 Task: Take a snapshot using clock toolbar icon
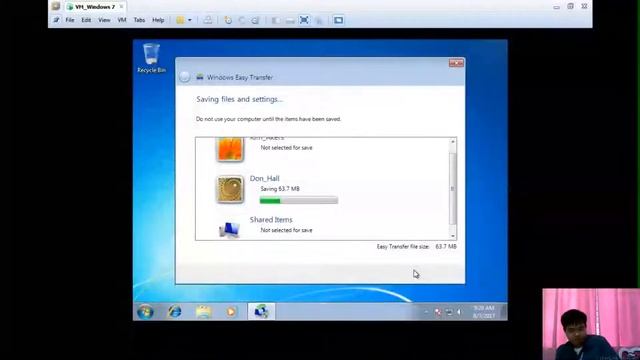(x=228, y=20)
